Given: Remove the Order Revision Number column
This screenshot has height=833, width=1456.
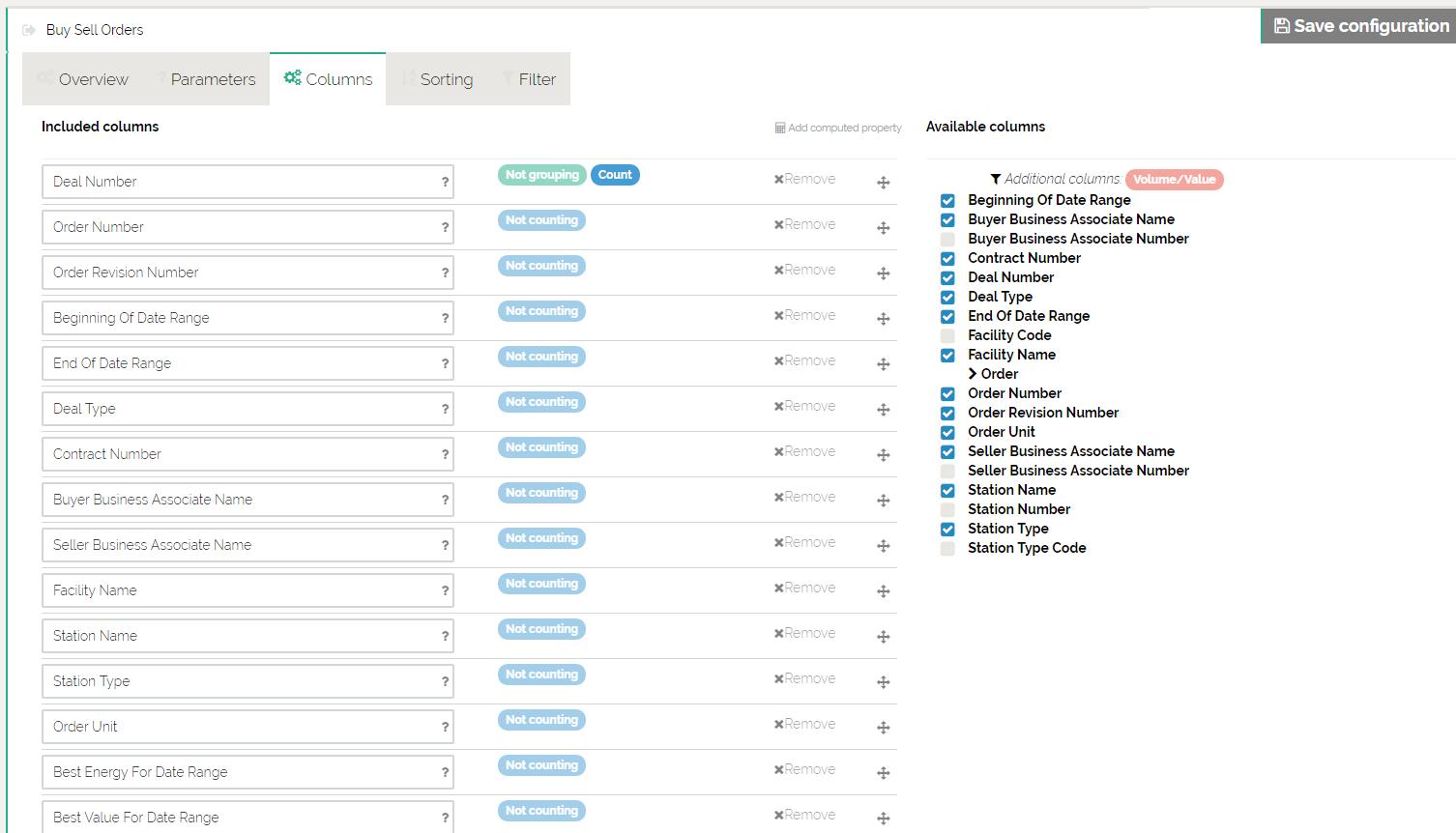Looking at the screenshot, I should 804,270.
